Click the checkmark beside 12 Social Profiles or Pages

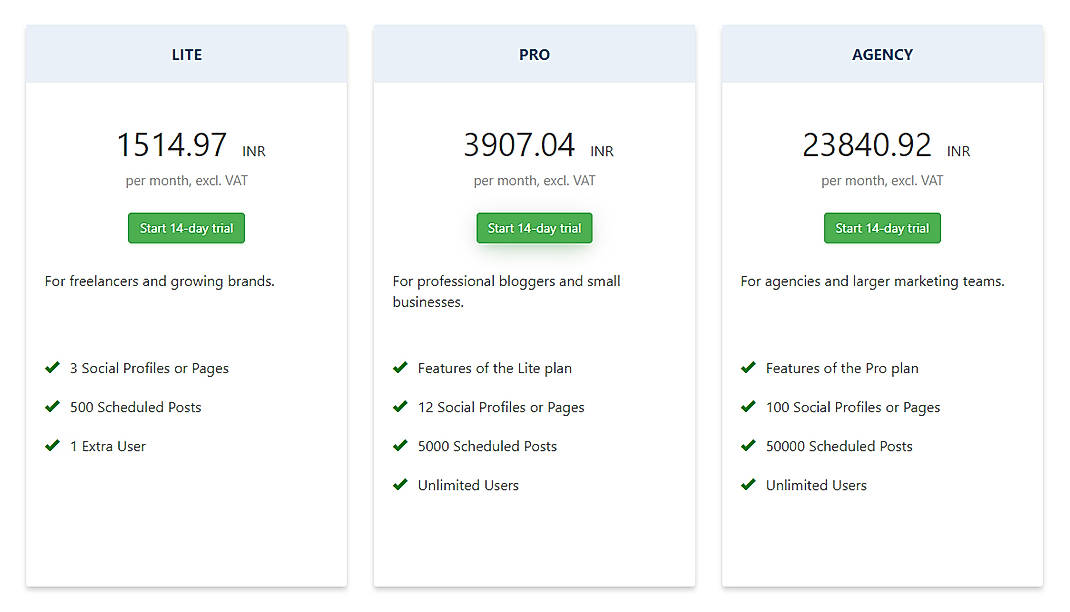[x=401, y=407]
